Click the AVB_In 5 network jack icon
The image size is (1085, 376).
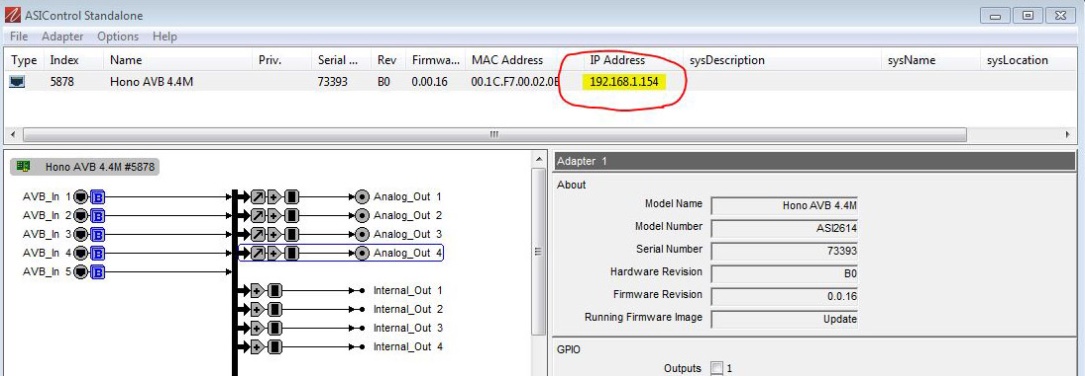click(82, 272)
